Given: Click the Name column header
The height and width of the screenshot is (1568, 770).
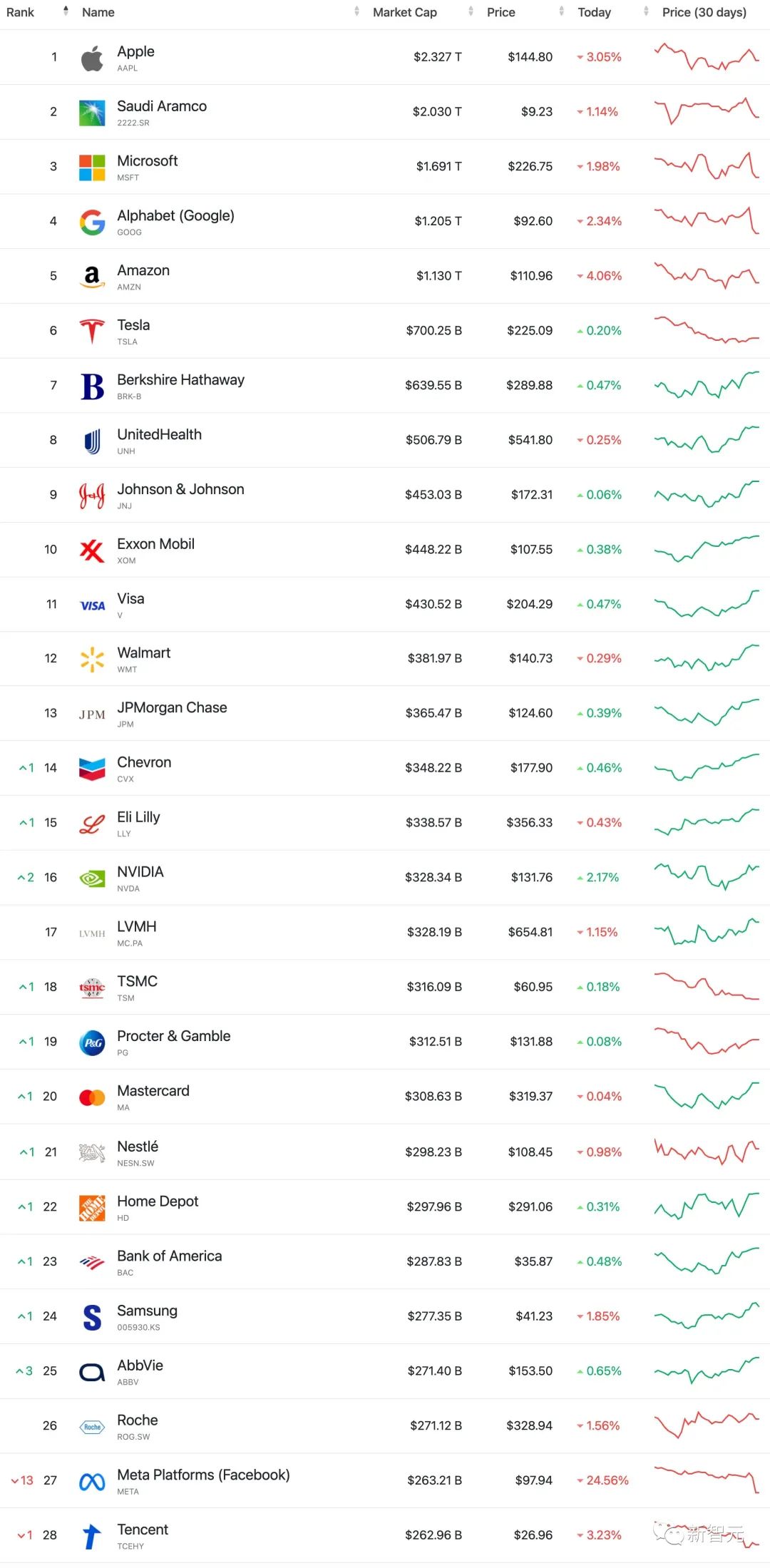Looking at the screenshot, I should pyautogui.click(x=98, y=12).
